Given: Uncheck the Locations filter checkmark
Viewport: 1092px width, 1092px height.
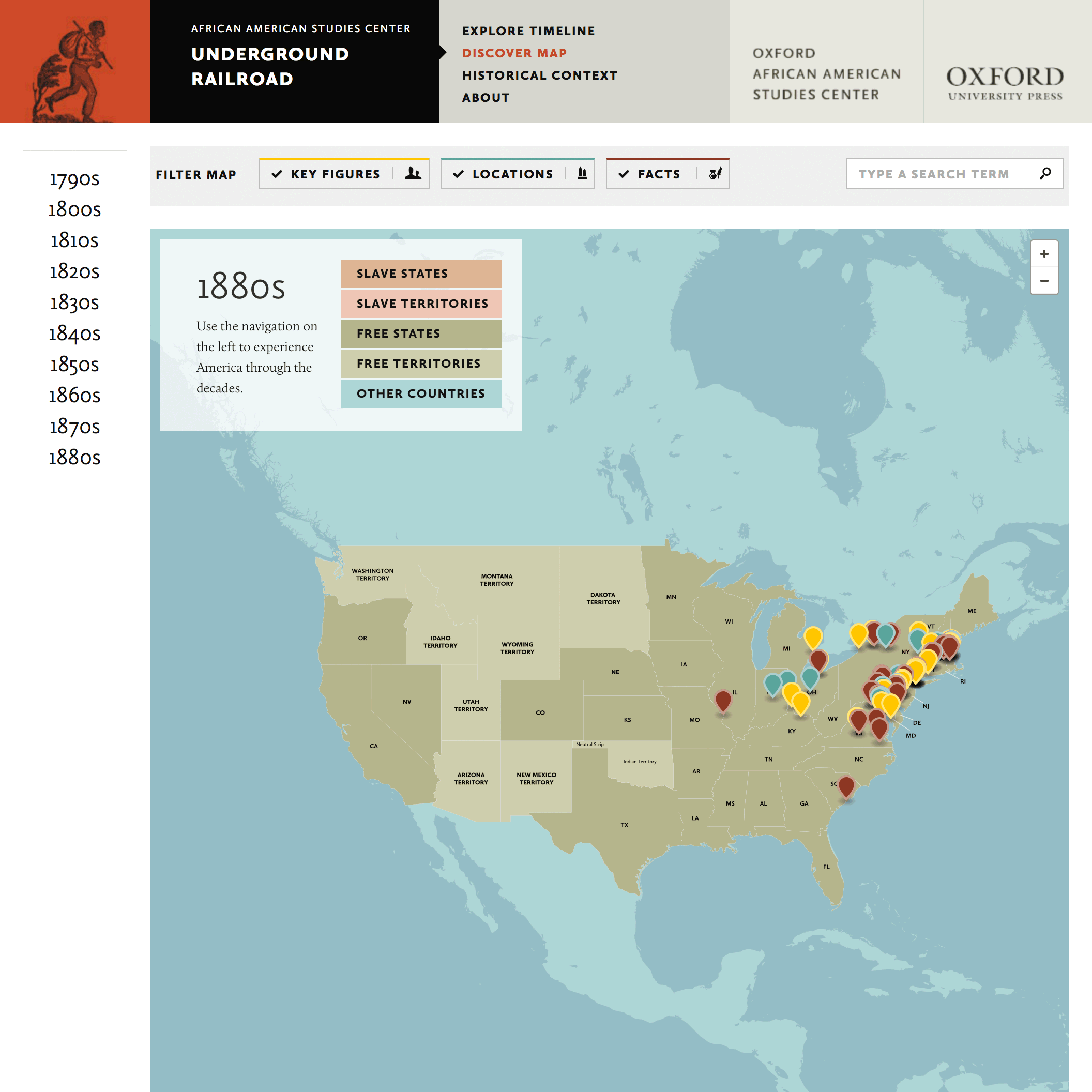Looking at the screenshot, I should pos(458,174).
